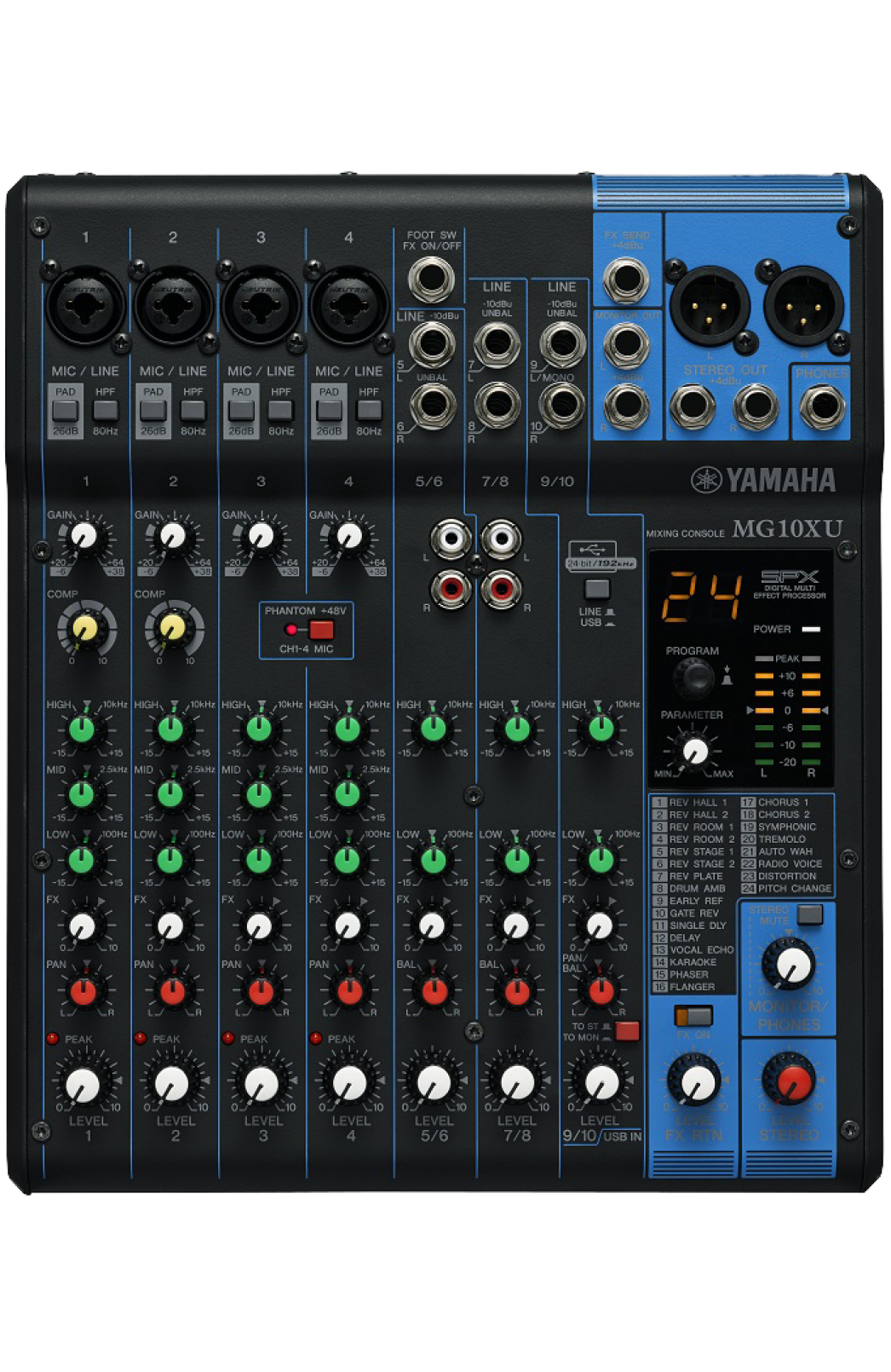This screenshot has height=1372, width=891.
Task: Click the channel 3 MID EQ knob
Action: click(259, 794)
